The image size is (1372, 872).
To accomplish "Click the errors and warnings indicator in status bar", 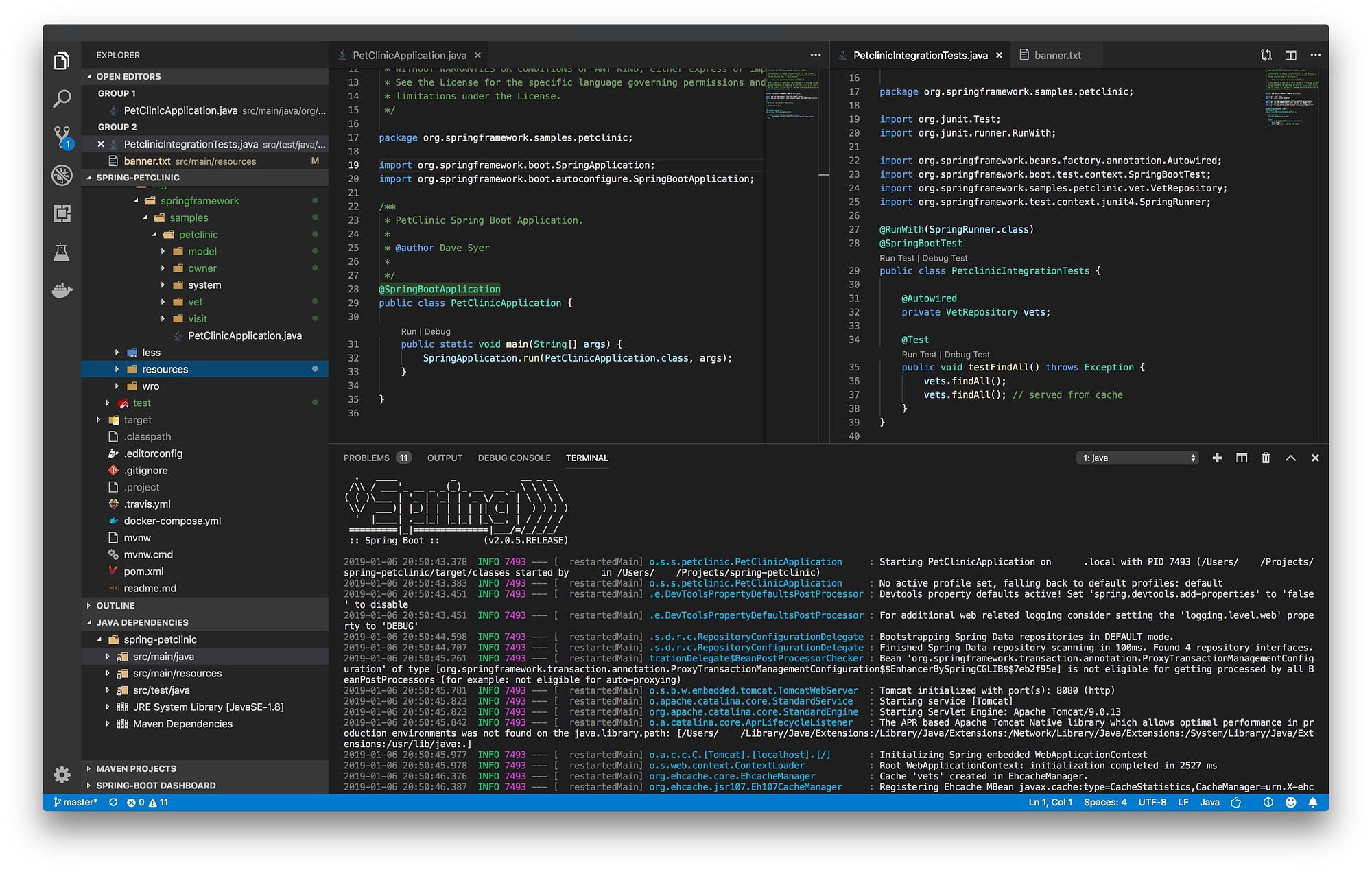I will 147,802.
